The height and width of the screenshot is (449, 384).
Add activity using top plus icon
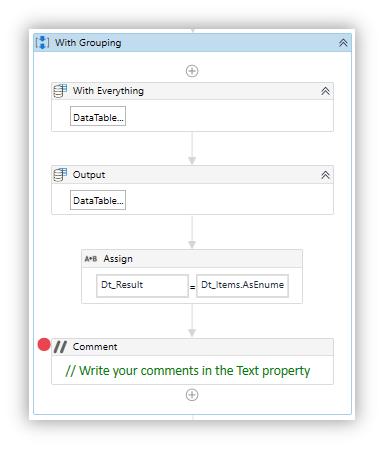(192, 71)
